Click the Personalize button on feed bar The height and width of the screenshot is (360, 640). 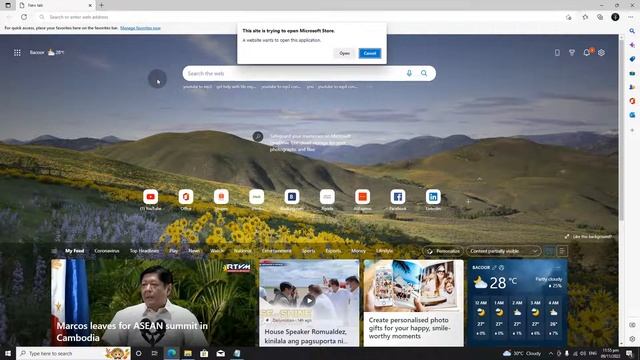coord(443,251)
